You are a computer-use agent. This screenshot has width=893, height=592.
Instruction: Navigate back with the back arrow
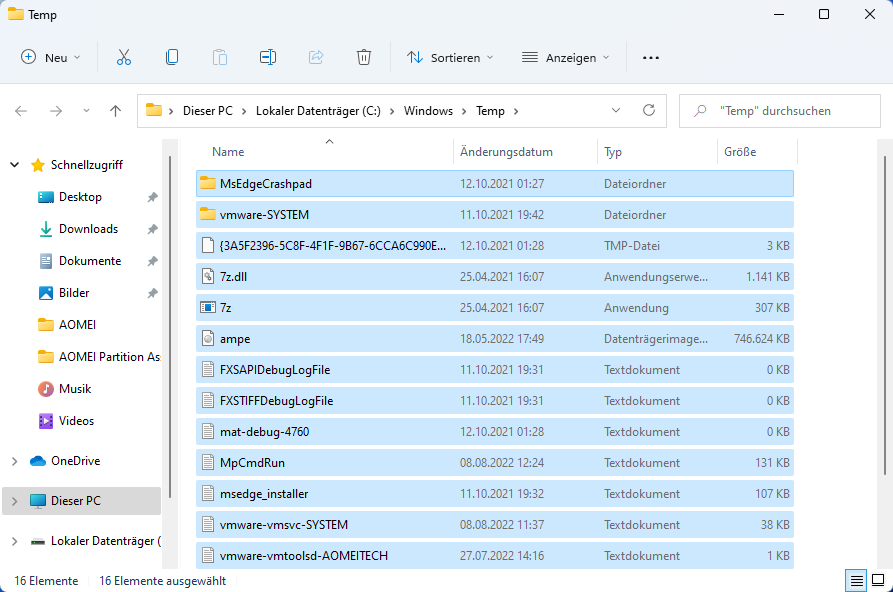[21, 111]
